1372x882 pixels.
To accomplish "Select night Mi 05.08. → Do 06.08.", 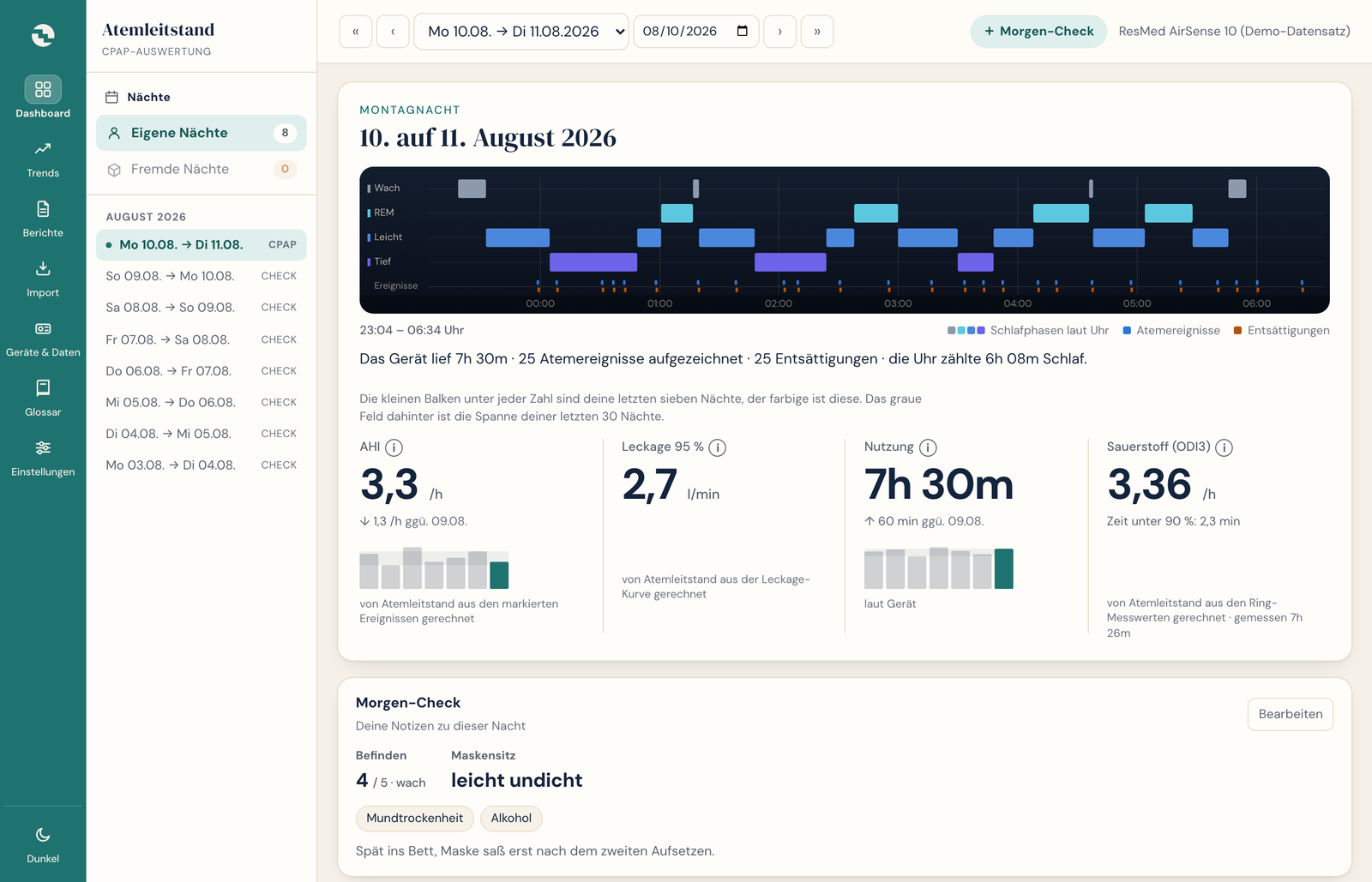I will click(202, 402).
